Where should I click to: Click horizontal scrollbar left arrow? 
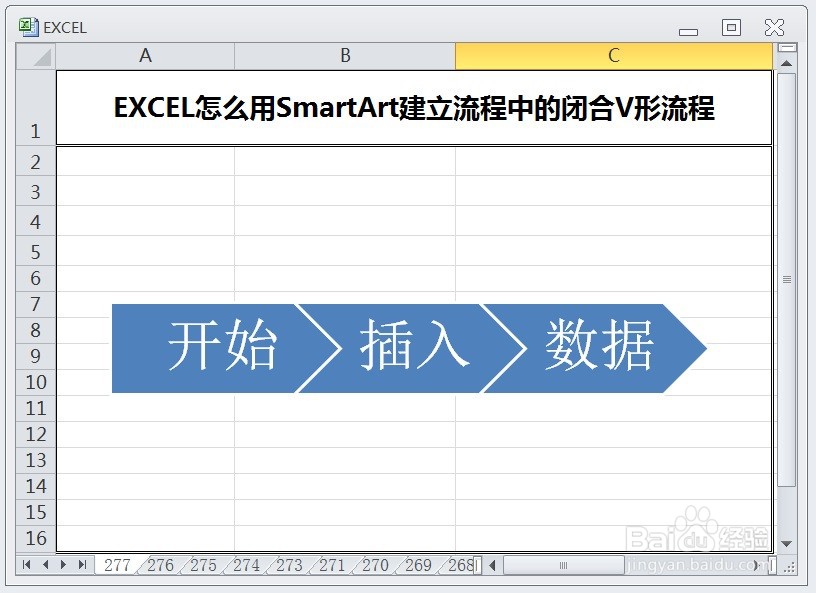[x=493, y=565]
